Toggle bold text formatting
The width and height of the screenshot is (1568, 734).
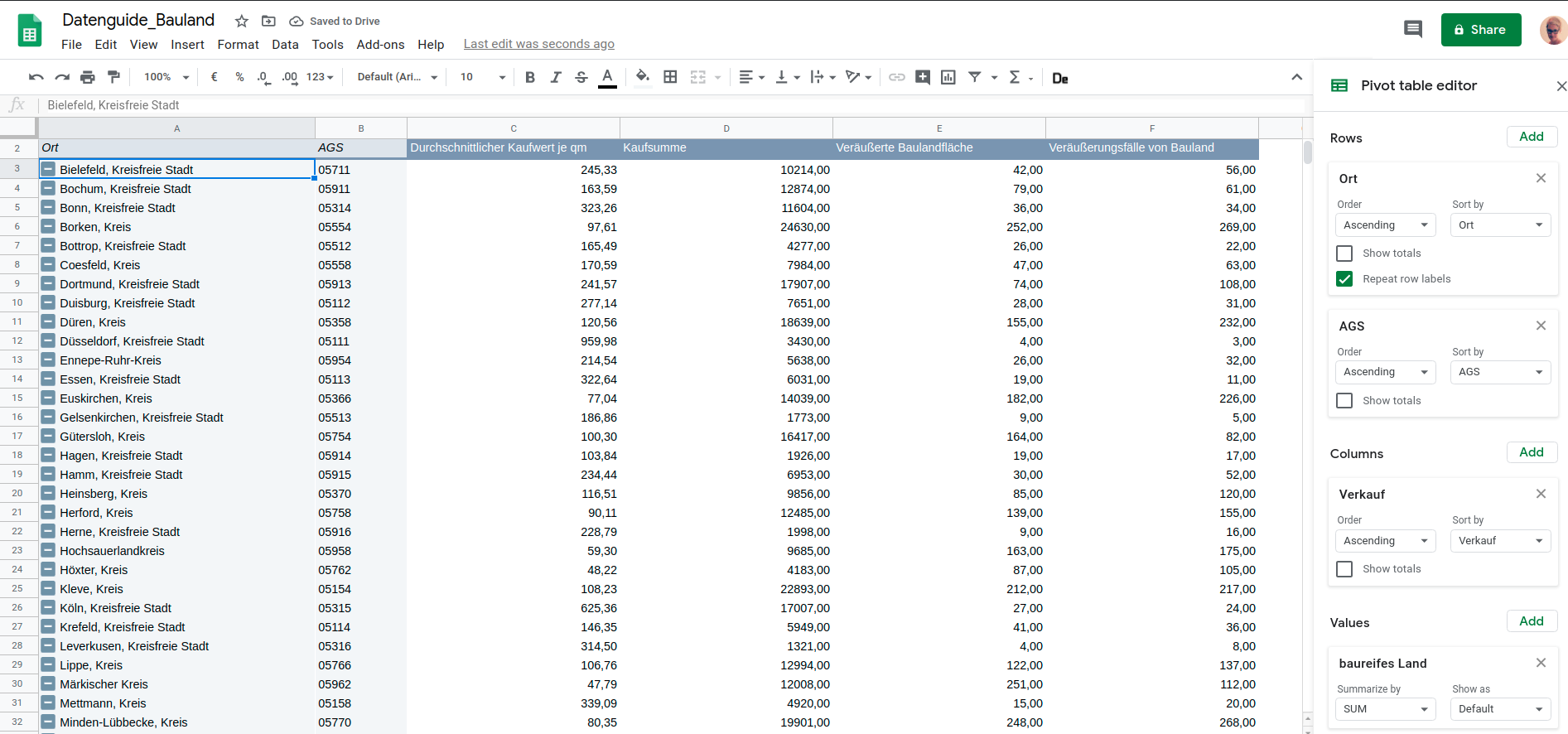tap(530, 77)
